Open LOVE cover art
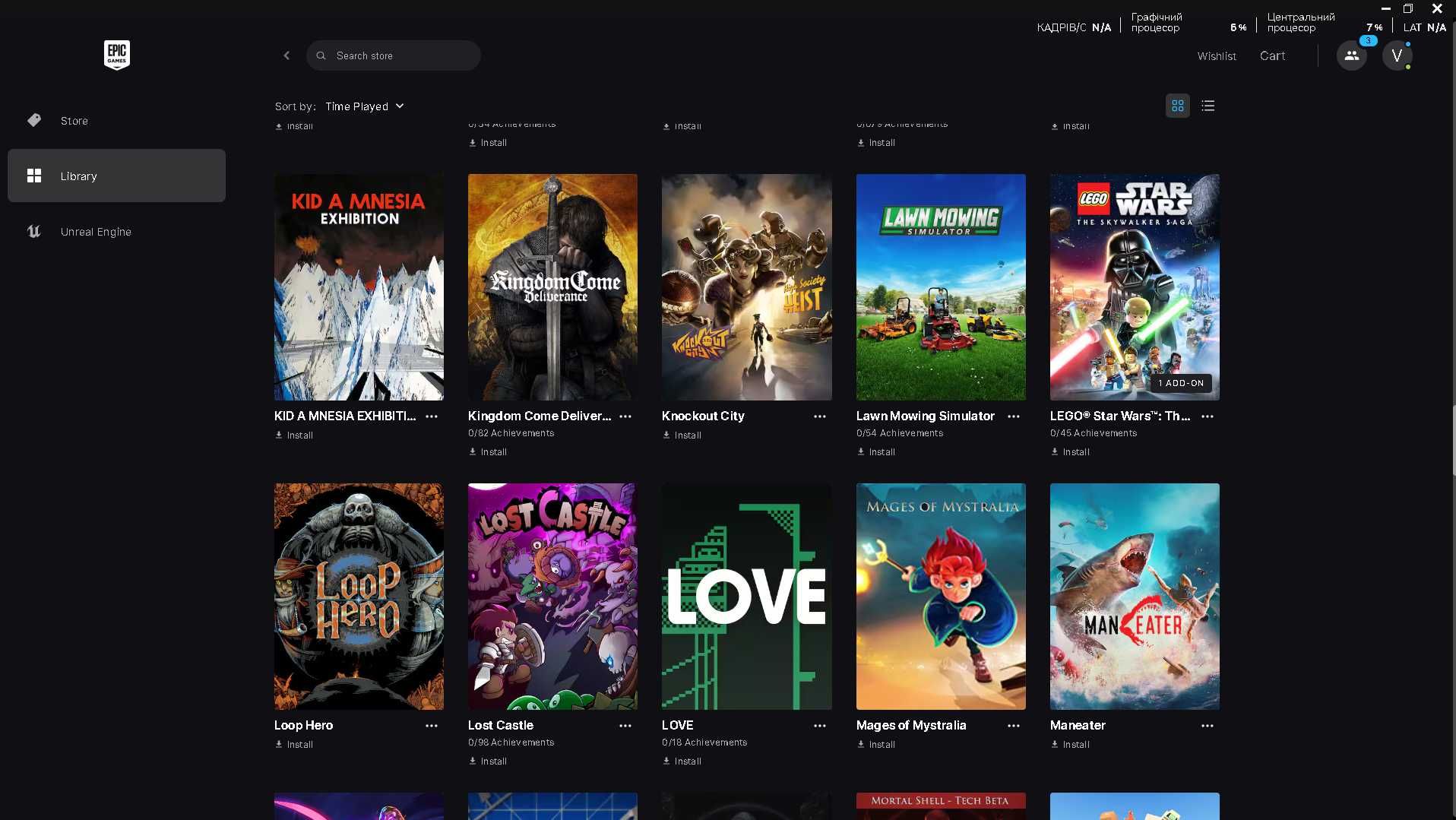Viewport: 1456px width, 820px height. coord(747,597)
